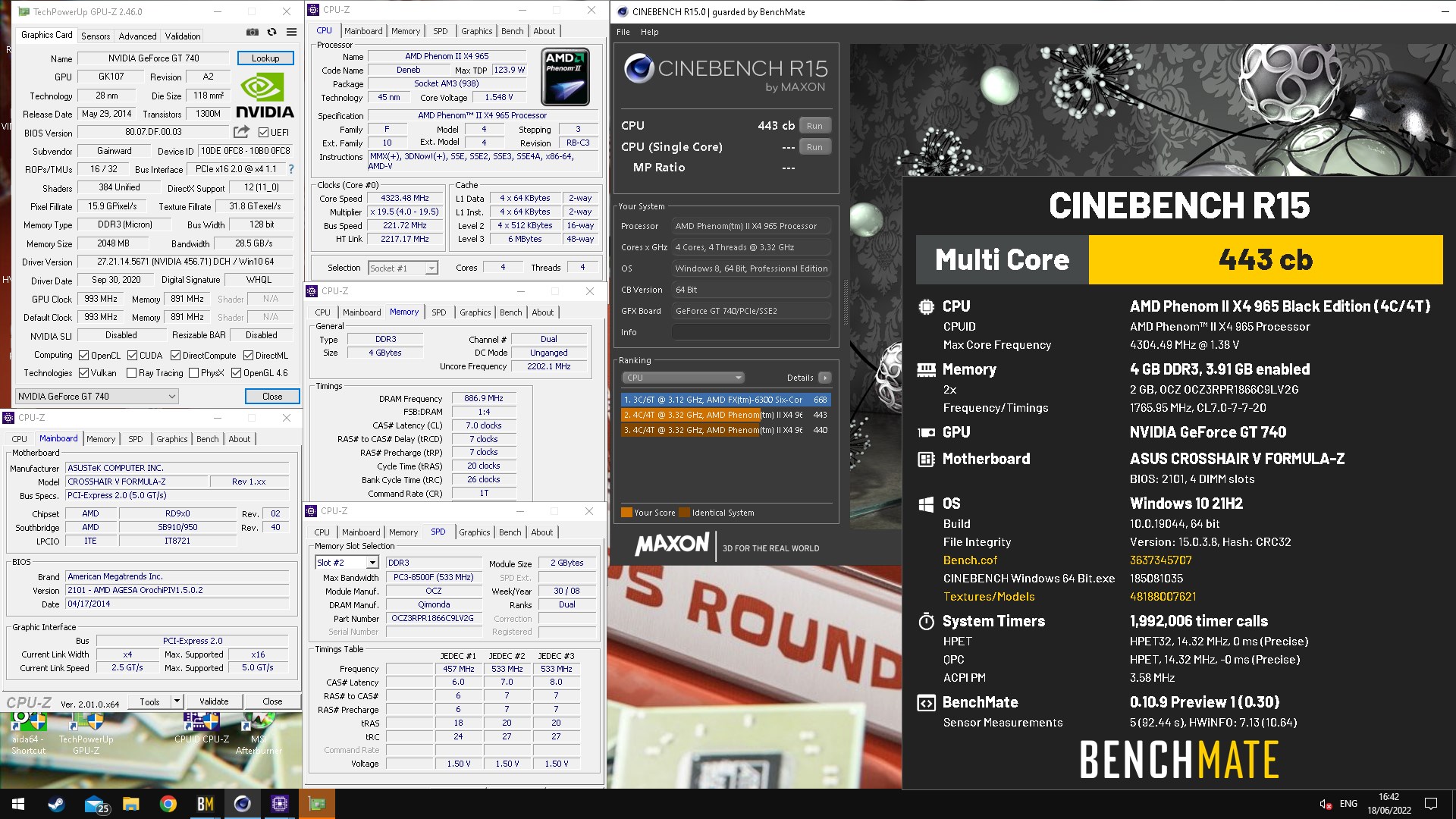The height and width of the screenshot is (819, 1456).
Task: Click the share icon beside BIOS Version
Action: 241,132
